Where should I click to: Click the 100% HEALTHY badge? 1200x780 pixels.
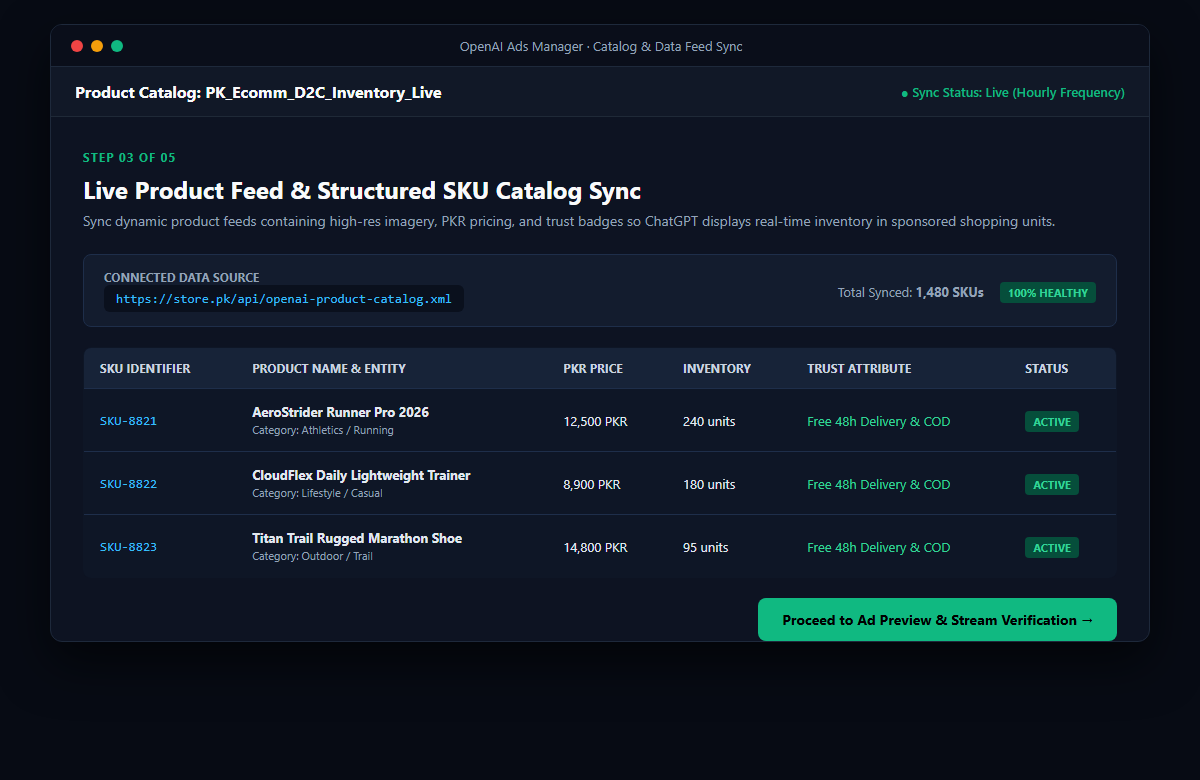[x=1048, y=293]
